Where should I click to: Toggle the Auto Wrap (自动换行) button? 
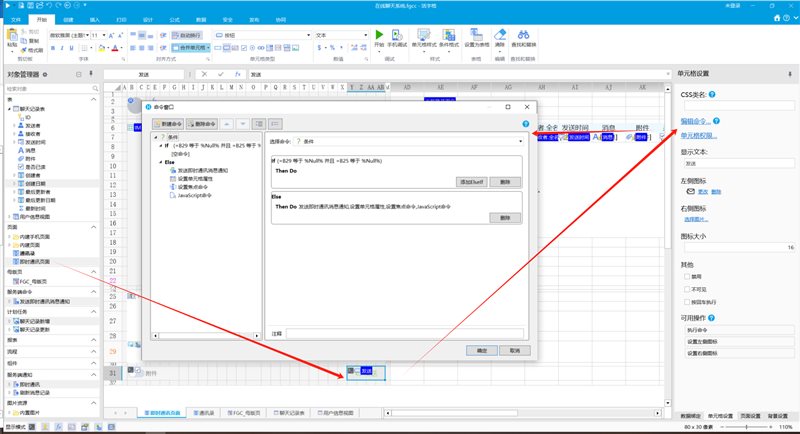click(186, 35)
